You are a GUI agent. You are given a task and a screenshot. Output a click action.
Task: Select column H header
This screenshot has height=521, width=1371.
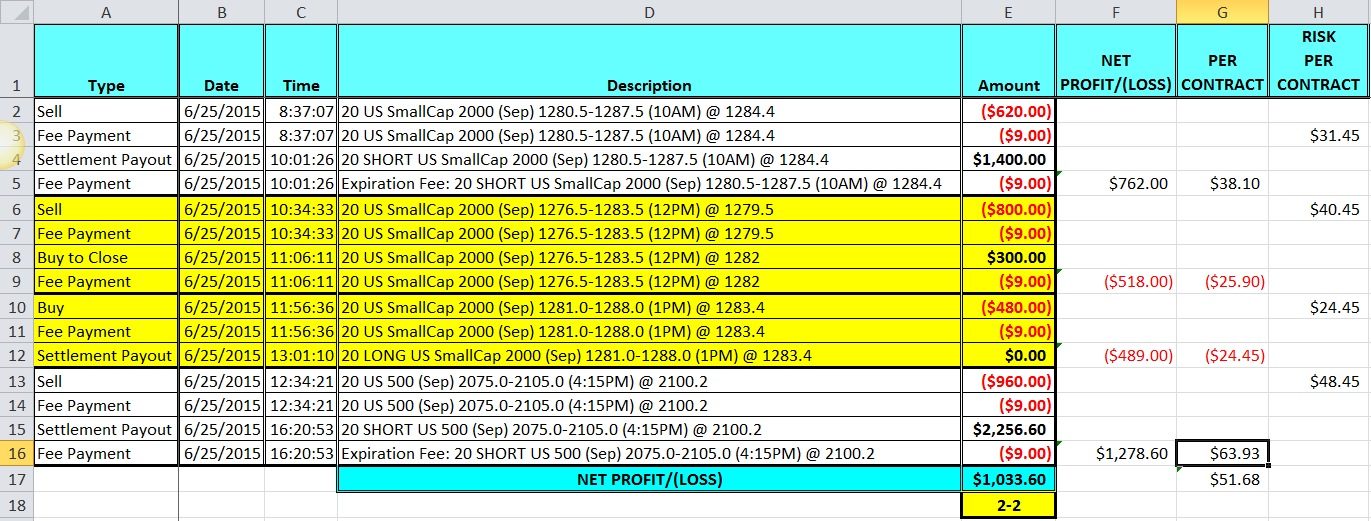tap(1319, 11)
